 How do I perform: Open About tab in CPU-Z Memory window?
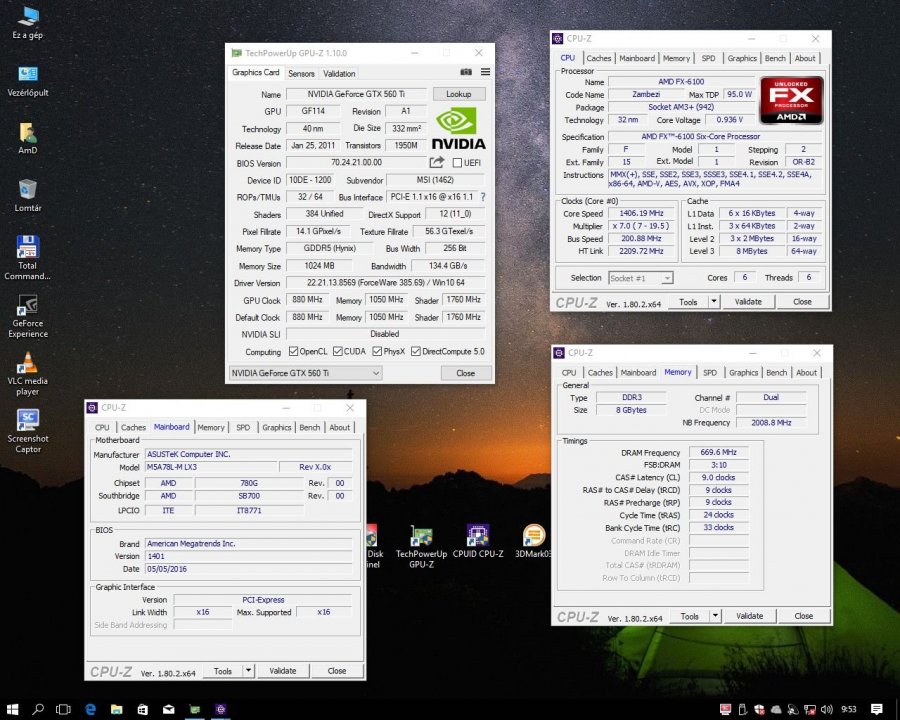coord(806,372)
